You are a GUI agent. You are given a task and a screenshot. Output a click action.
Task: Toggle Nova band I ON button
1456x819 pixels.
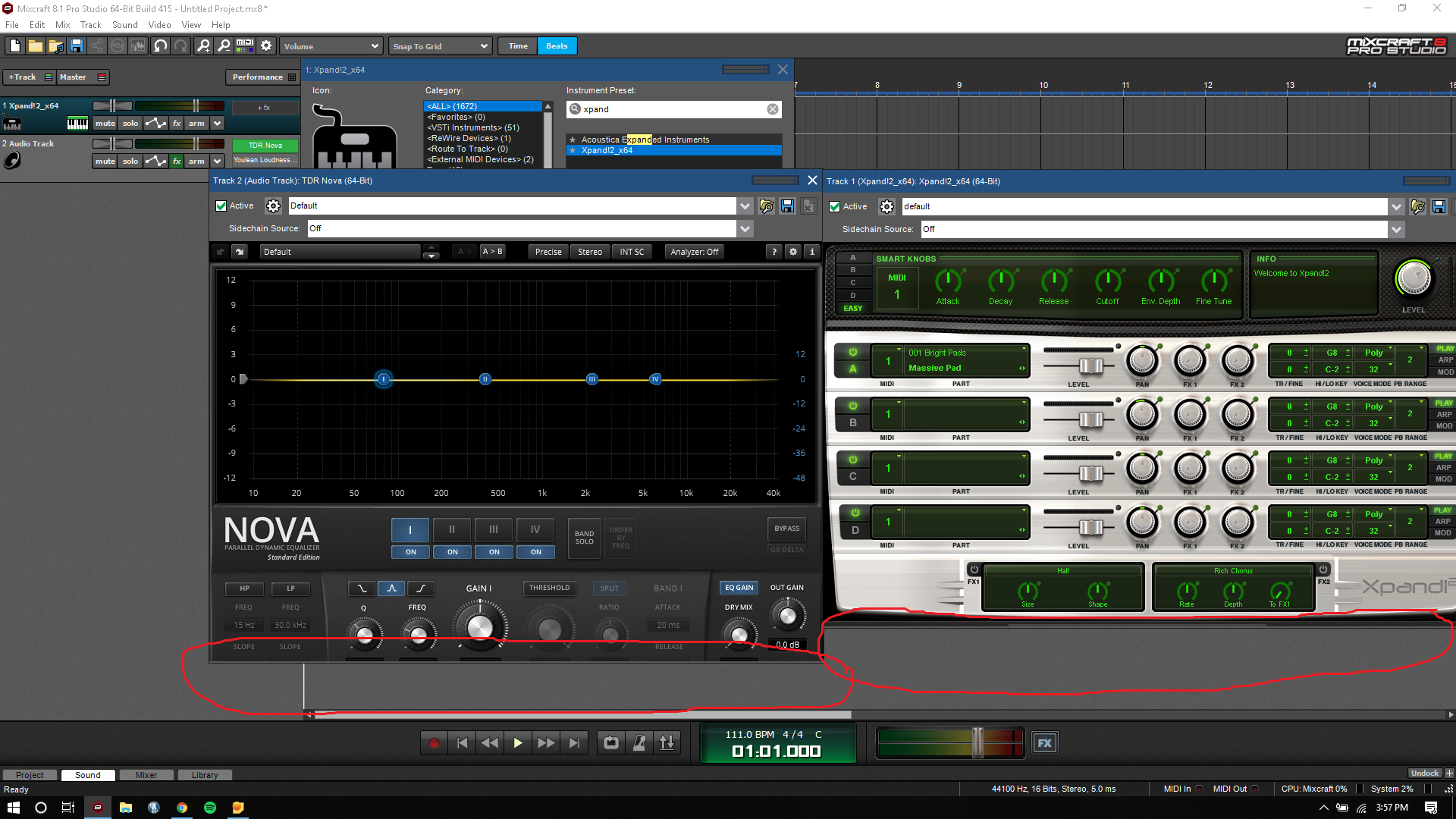410,552
